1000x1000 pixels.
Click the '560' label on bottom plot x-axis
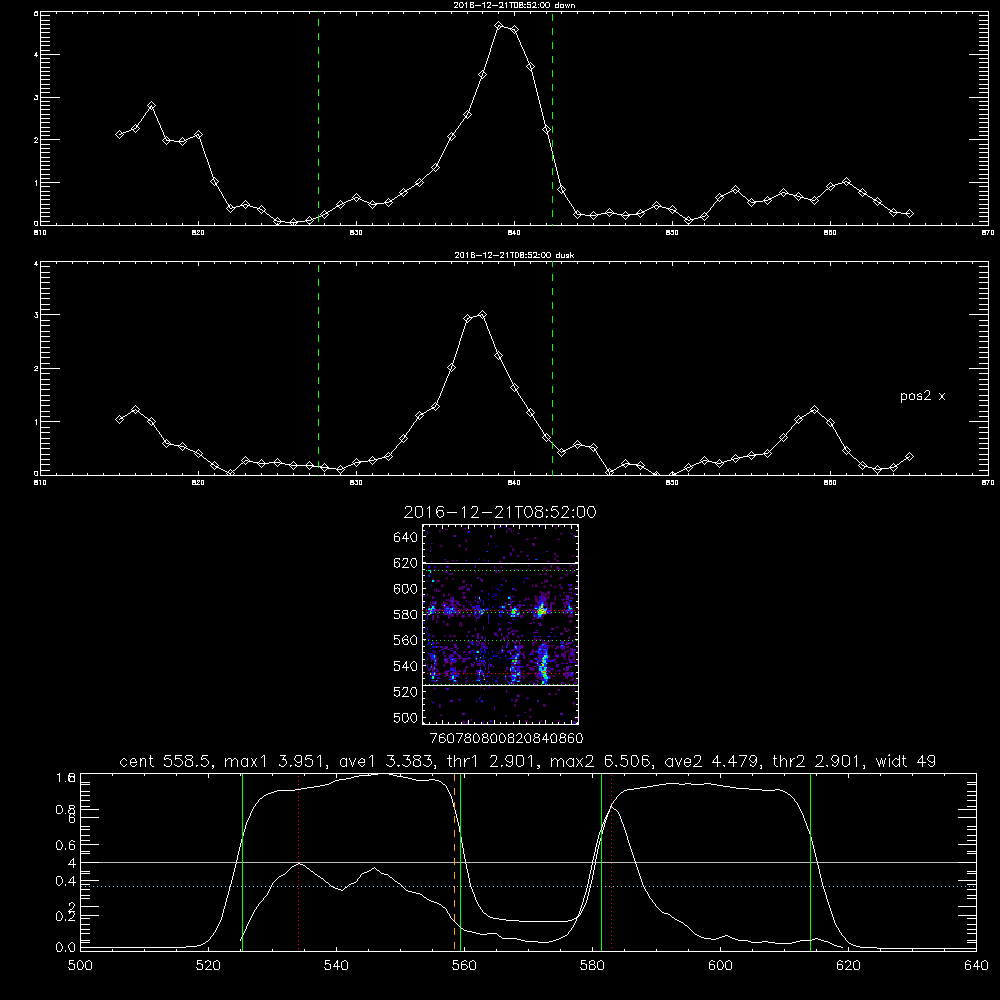click(464, 966)
